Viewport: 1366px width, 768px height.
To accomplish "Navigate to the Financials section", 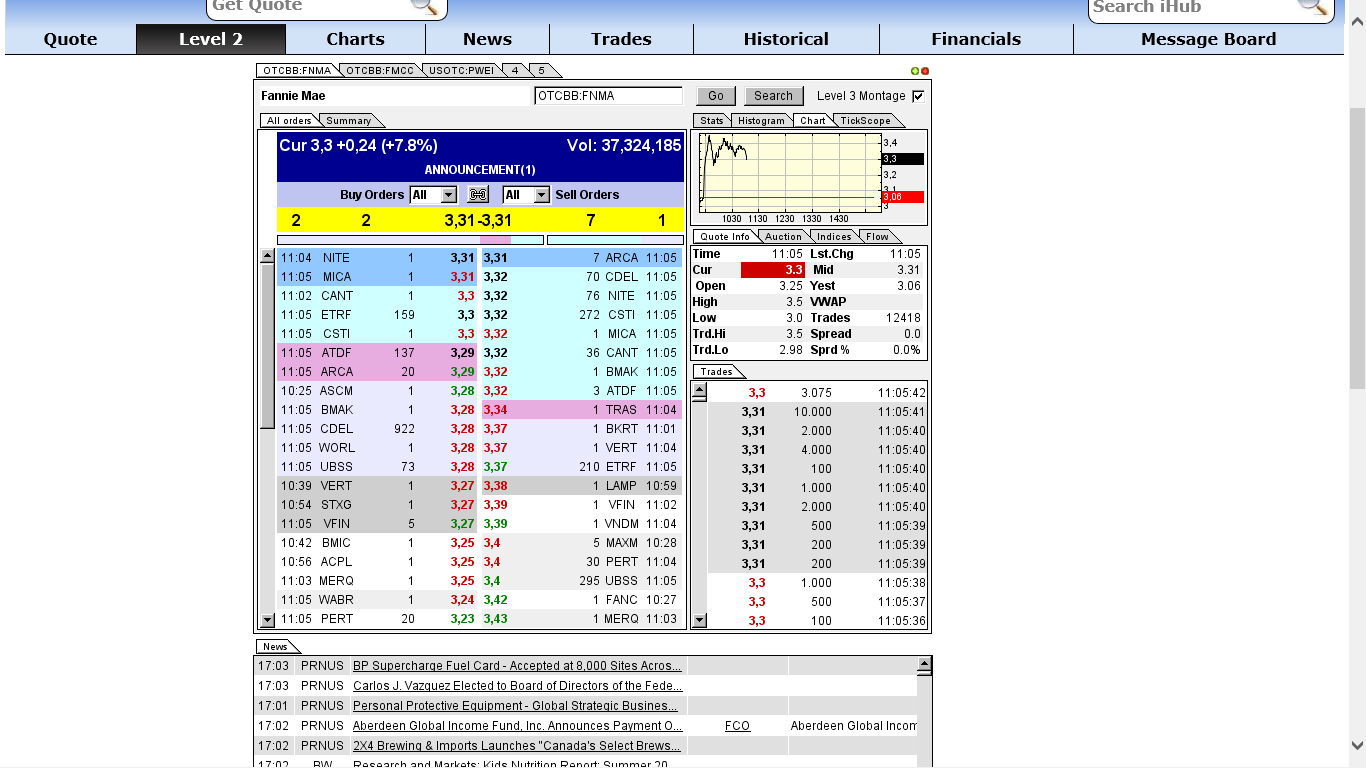I will (975, 39).
